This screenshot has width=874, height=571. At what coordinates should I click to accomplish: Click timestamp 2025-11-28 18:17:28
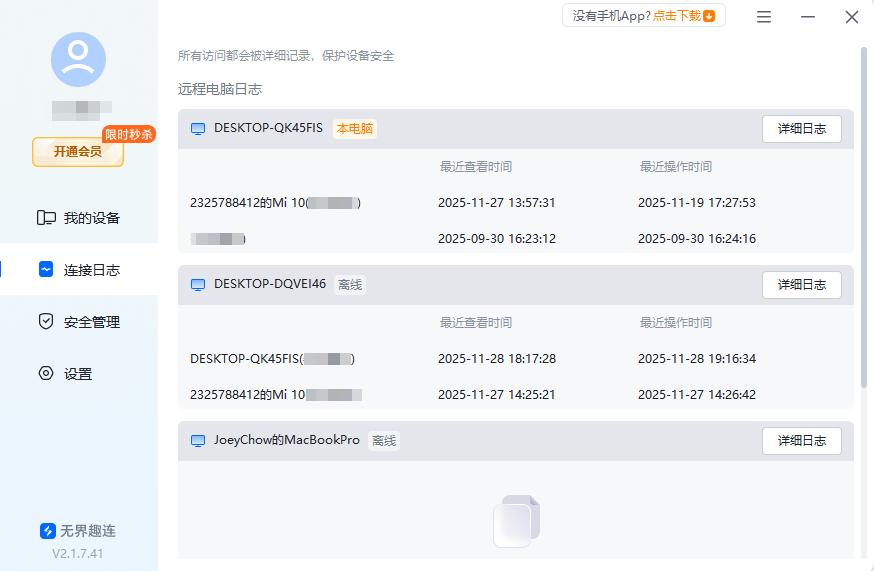(x=497, y=359)
